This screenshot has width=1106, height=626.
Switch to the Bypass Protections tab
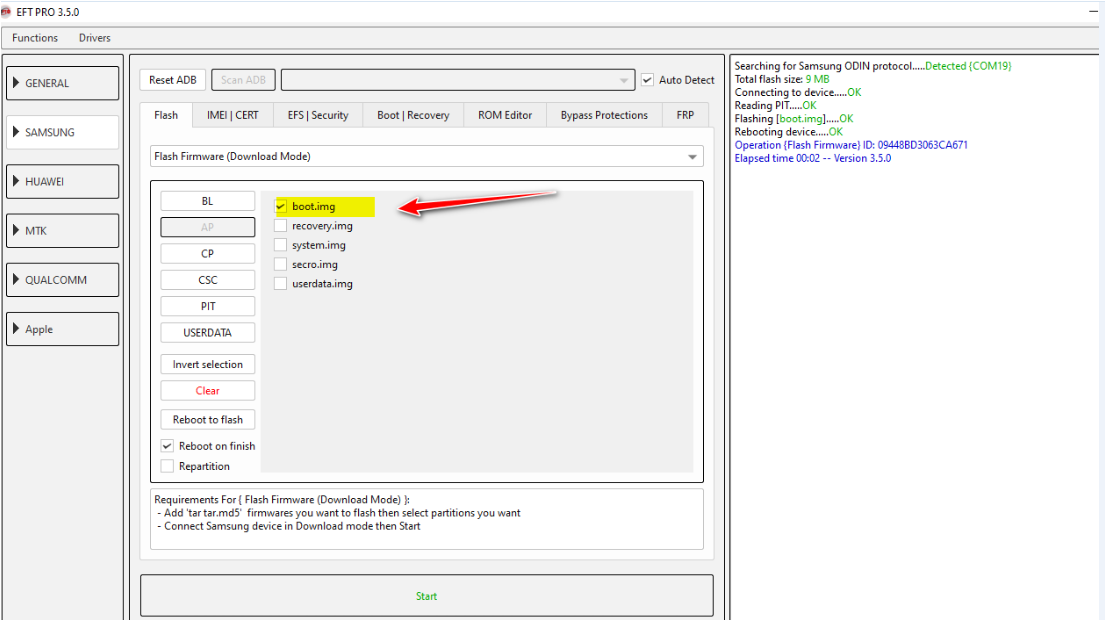[x=604, y=115]
